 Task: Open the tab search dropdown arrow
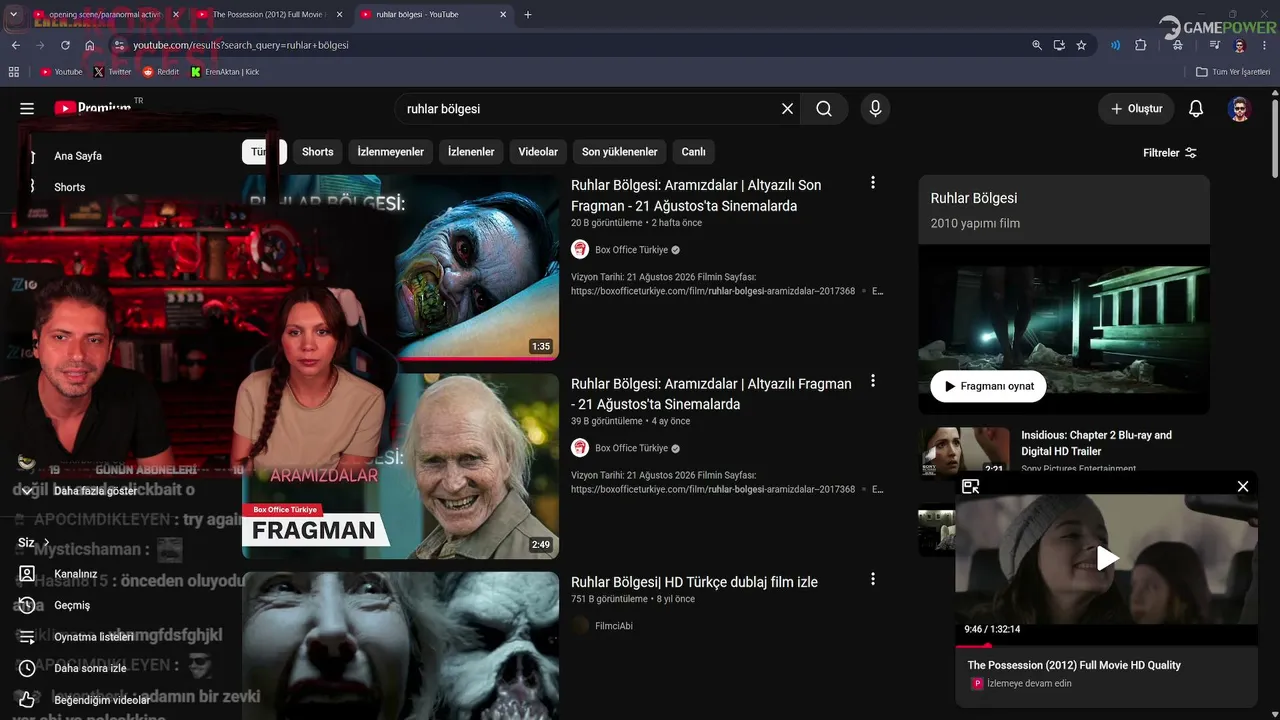point(14,15)
